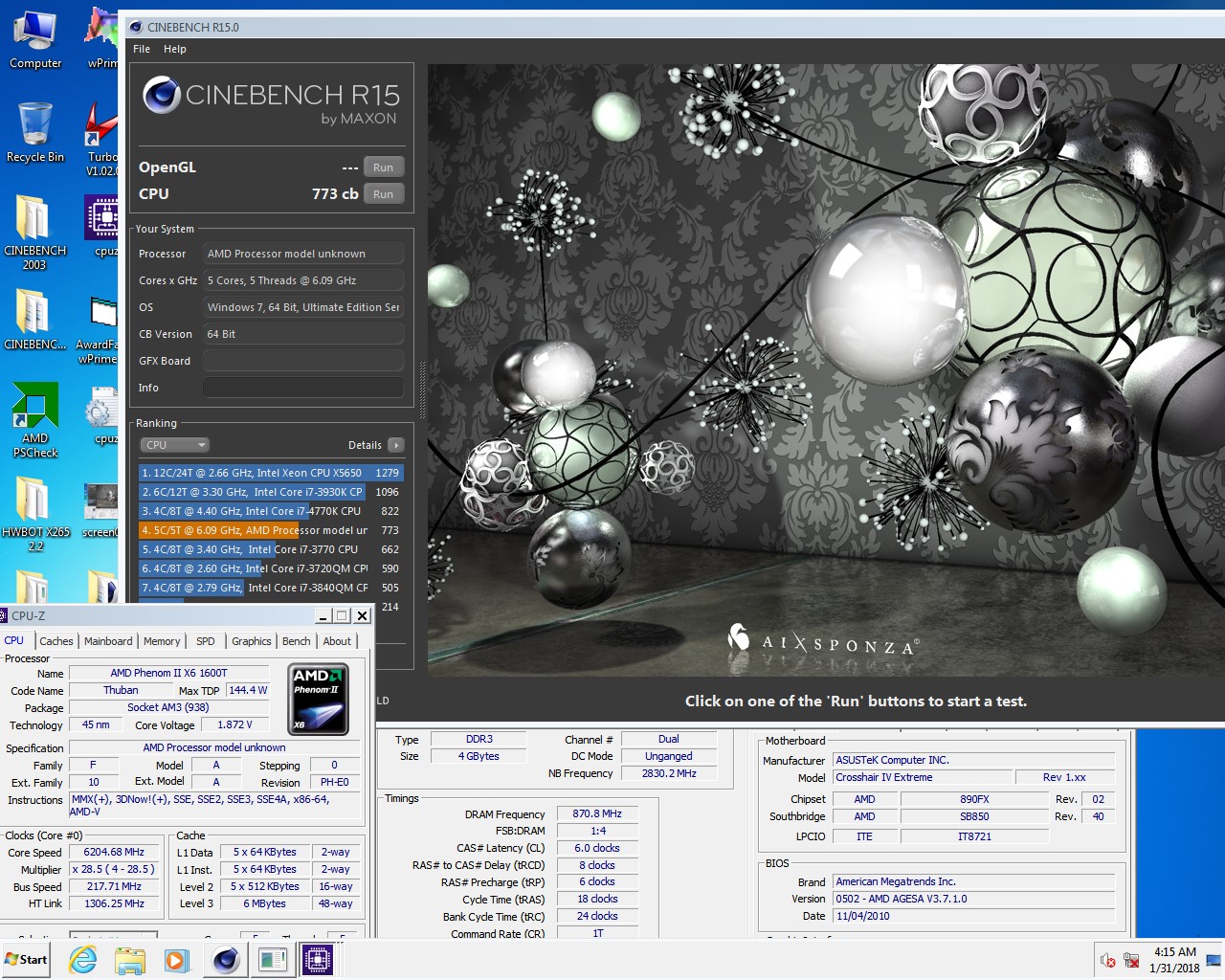Click the memory type DDR3 value
The height and width of the screenshot is (980, 1225).
[x=479, y=739]
